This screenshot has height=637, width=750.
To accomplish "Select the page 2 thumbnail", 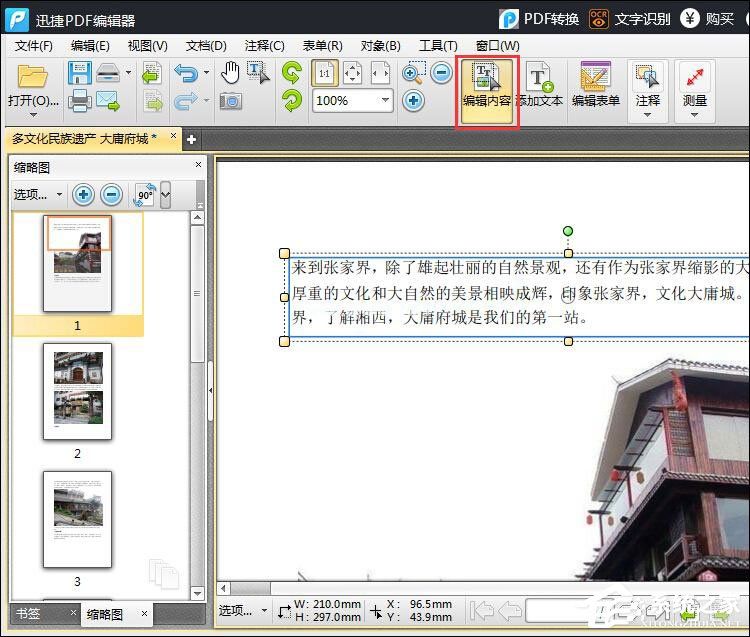I will point(78,391).
